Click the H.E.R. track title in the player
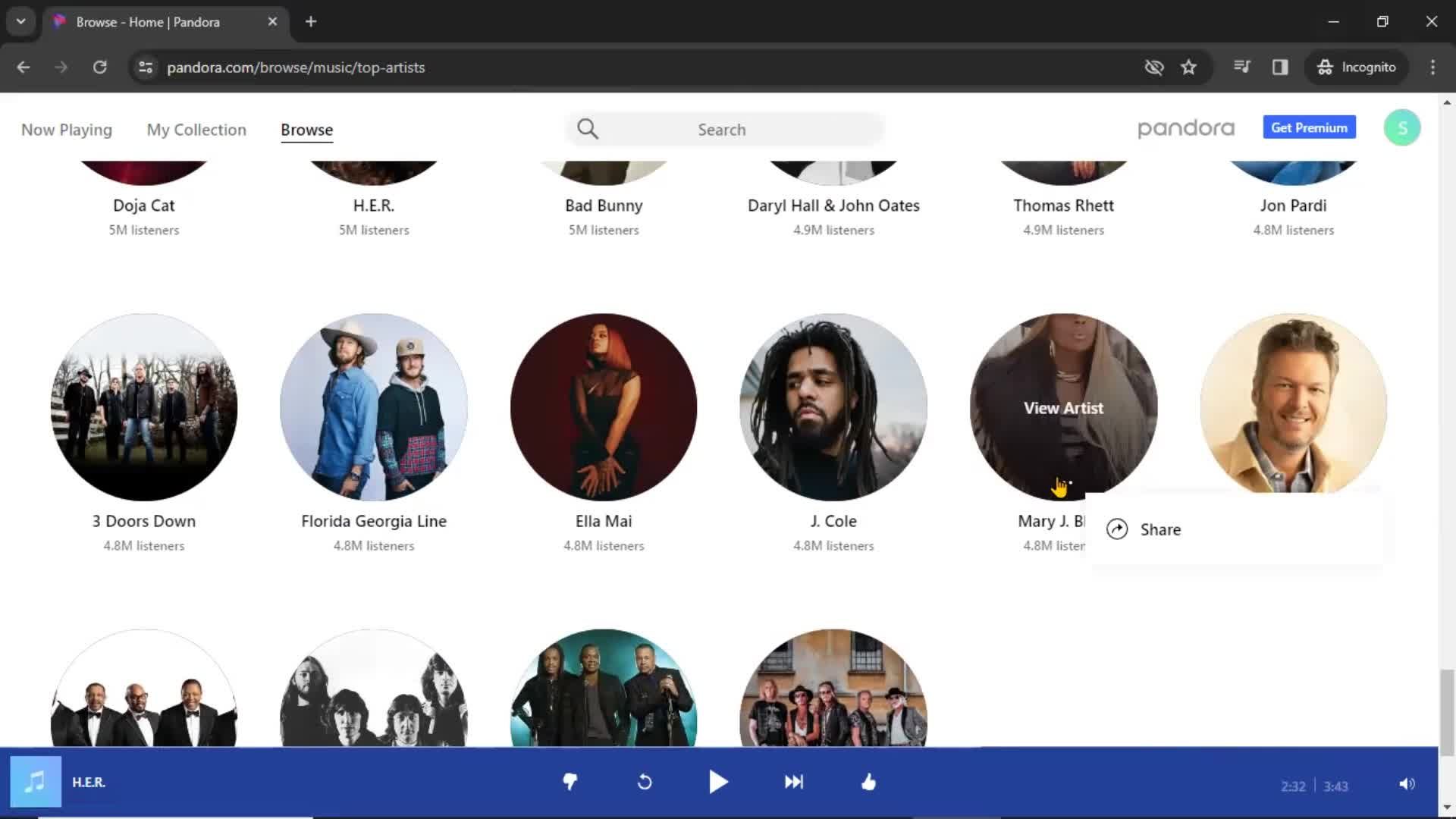Screen dimensions: 1456x819 coord(89,782)
